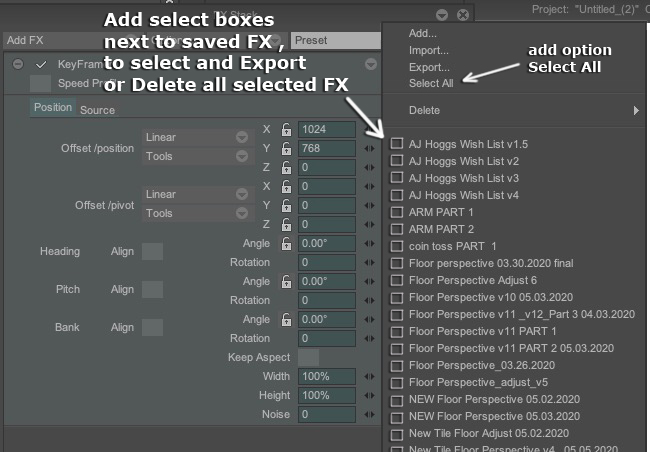Click keyframe arrows beside Heading Angle value
The image size is (650, 452).
click(x=369, y=243)
